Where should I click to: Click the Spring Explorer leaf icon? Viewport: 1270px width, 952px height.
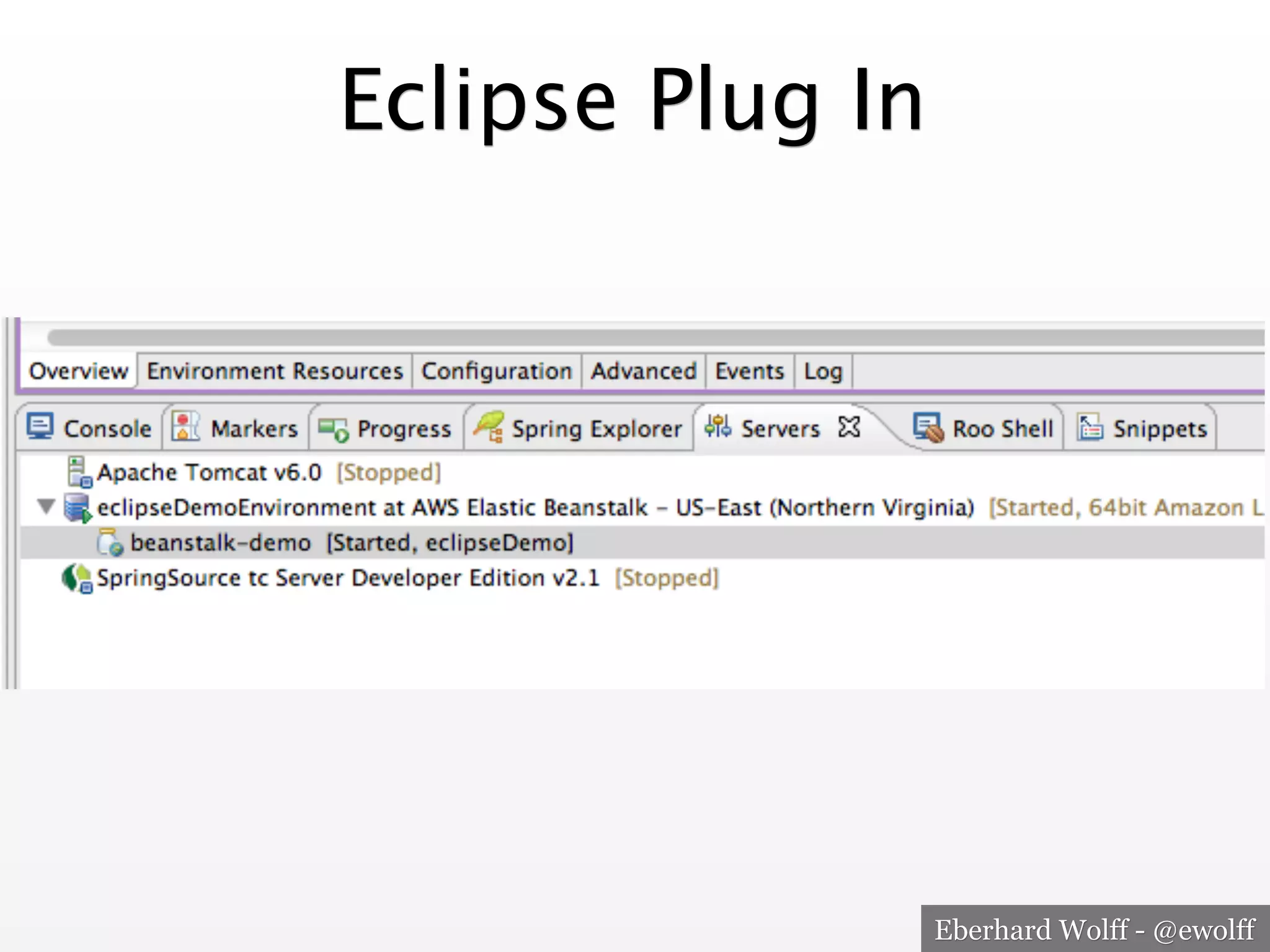click(489, 426)
